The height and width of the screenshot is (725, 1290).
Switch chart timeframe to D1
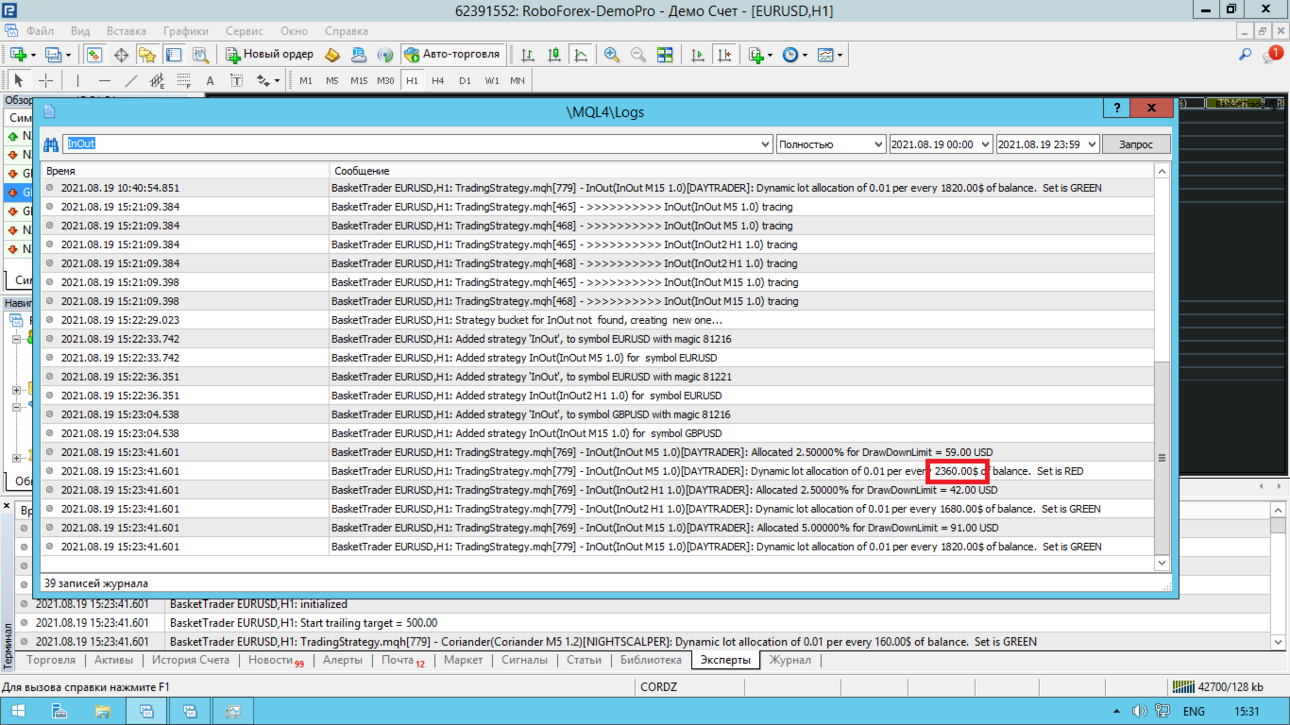click(465, 80)
